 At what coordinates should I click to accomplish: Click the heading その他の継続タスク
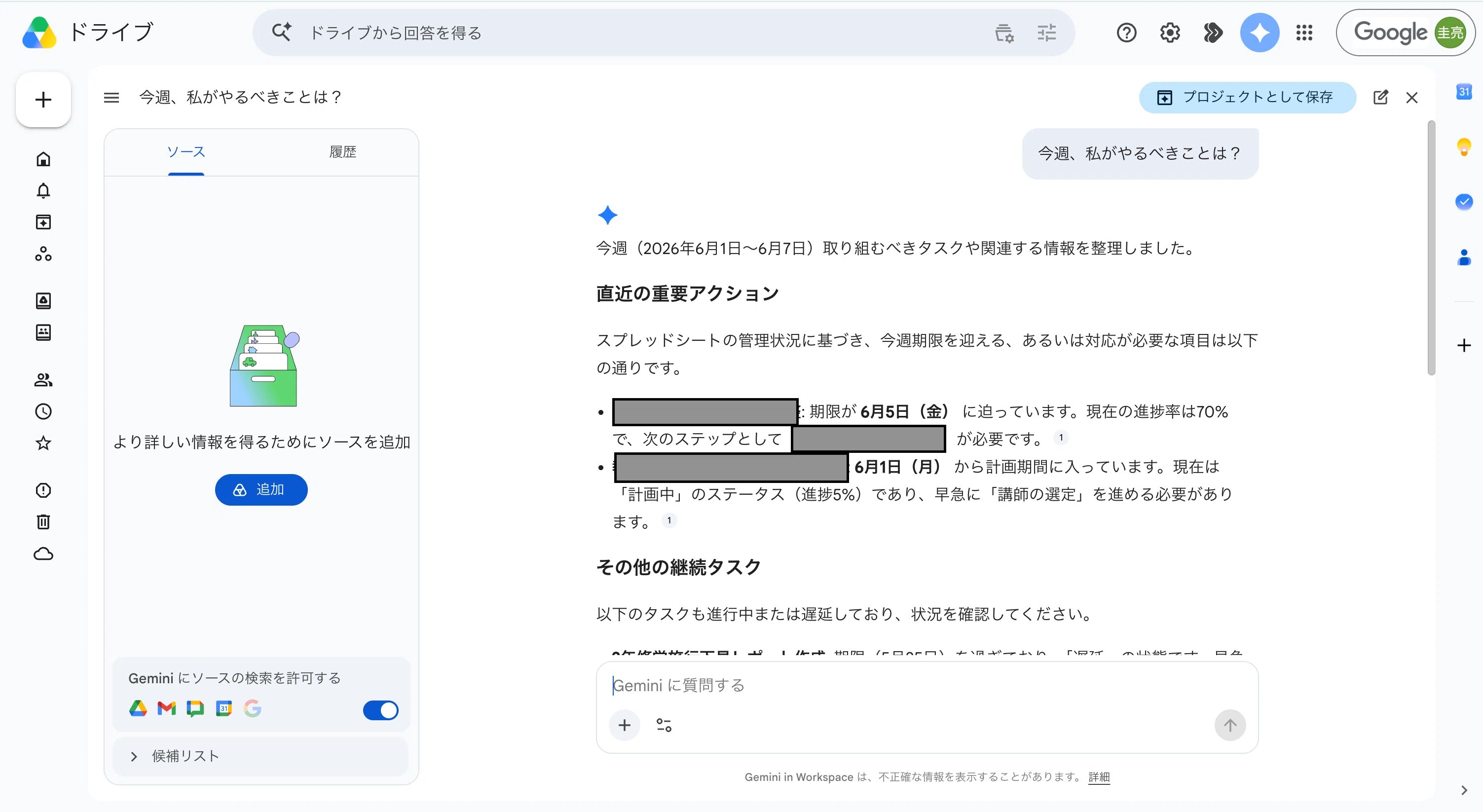tap(679, 567)
